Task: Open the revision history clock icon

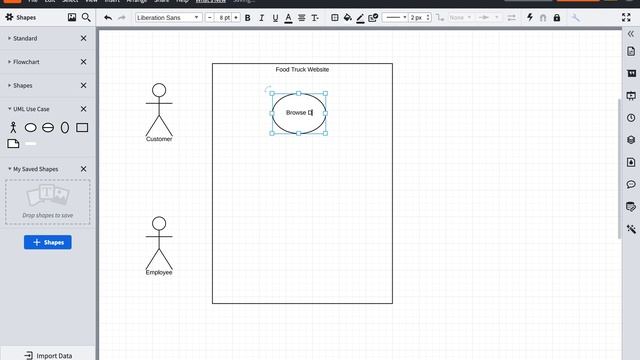Action: [x=631, y=118]
